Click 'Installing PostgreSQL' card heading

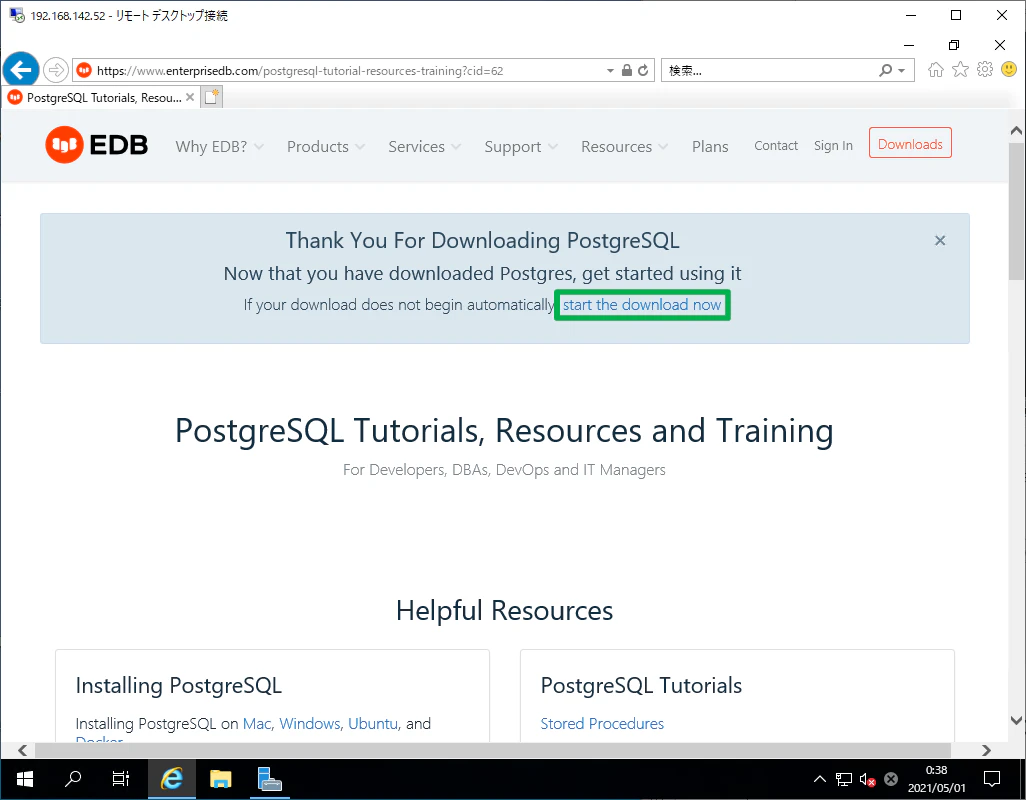[x=179, y=685]
